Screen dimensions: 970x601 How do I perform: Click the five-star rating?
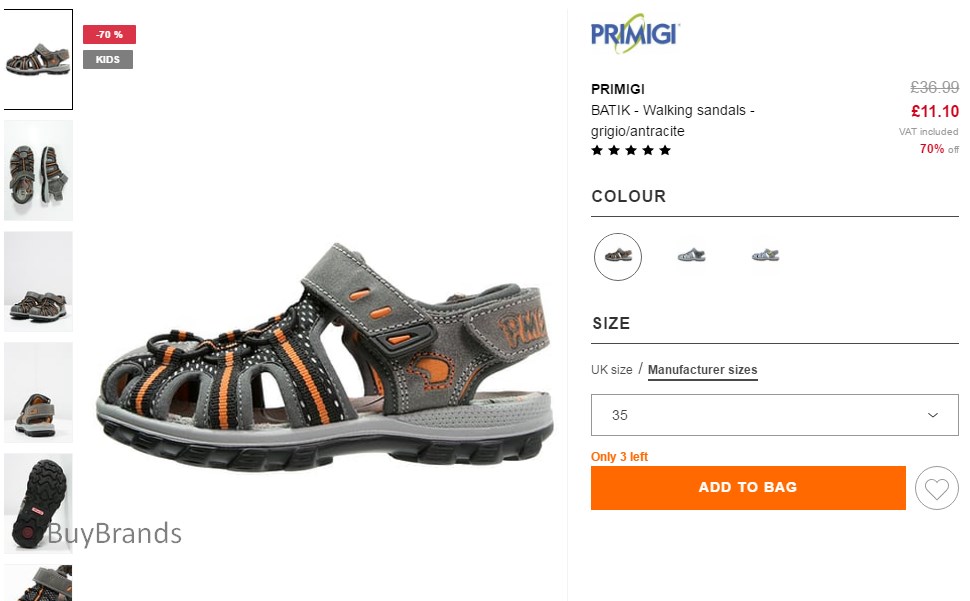[x=630, y=150]
